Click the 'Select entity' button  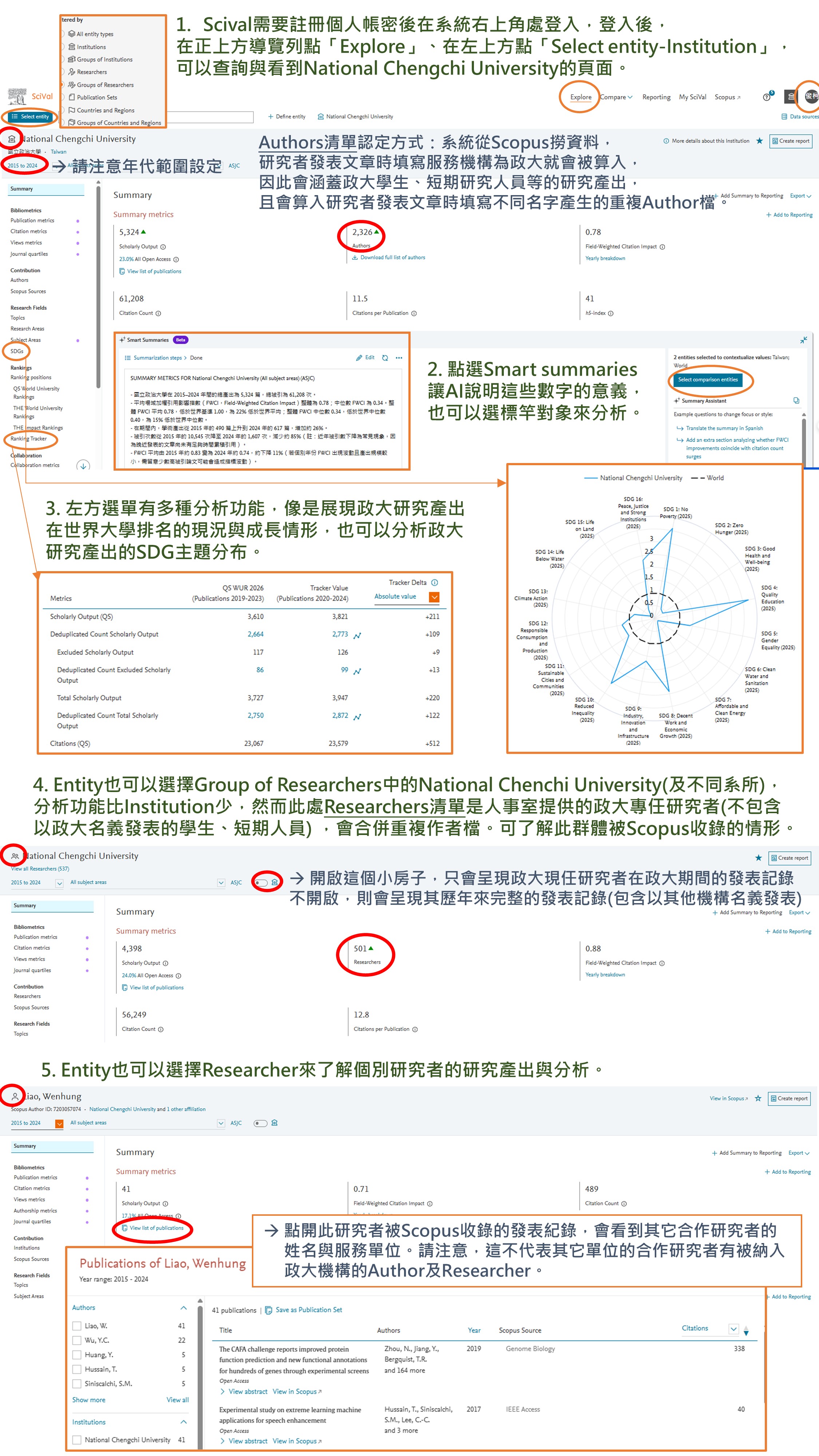pyautogui.click(x=30, y=116)
